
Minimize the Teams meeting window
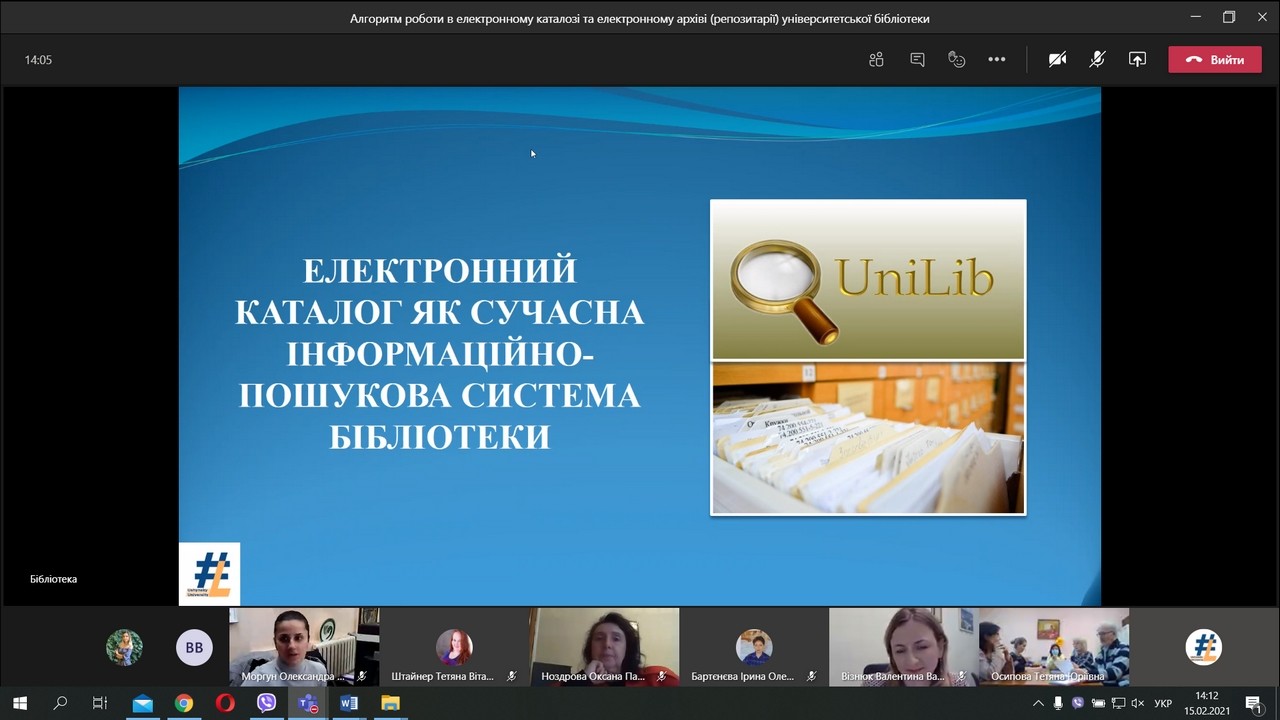point(1196,17)
